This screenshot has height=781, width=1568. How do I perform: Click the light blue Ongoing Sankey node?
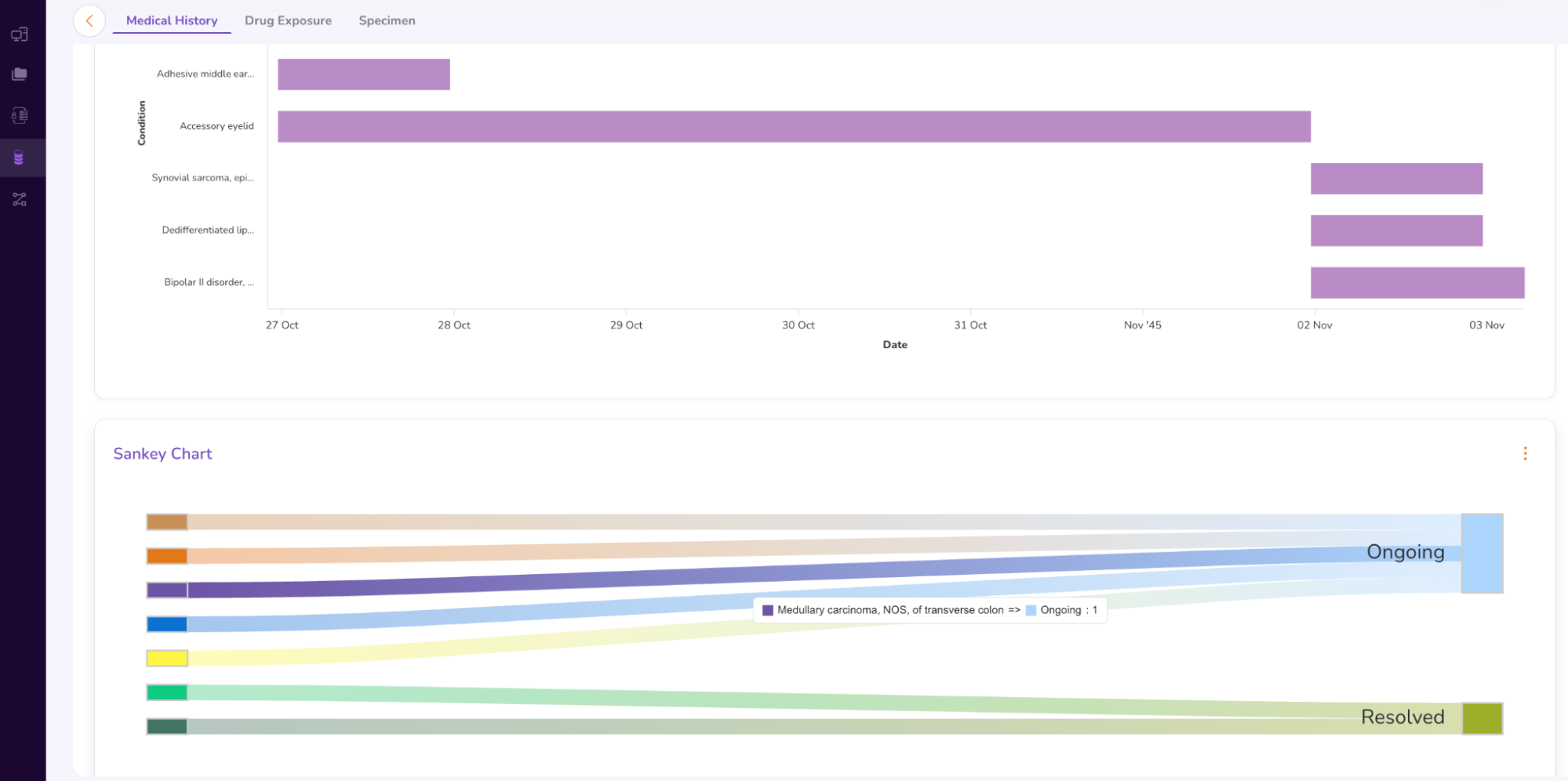(x=1481, y=554)
